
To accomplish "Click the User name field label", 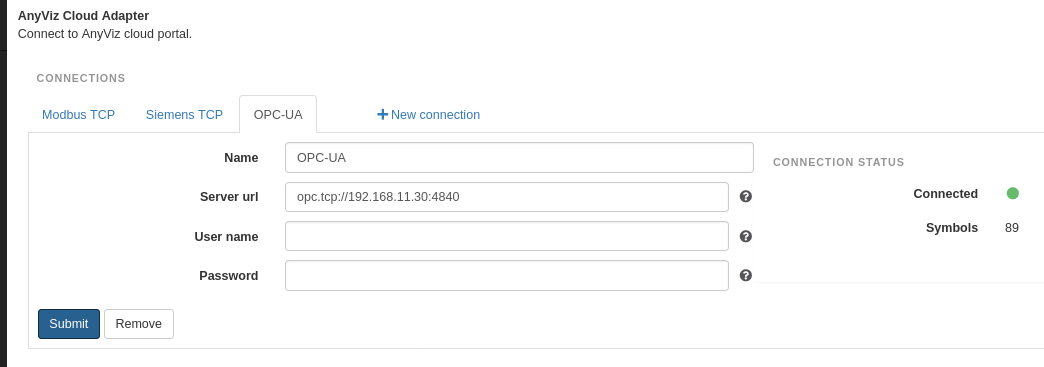I will (x=226, y=236).
